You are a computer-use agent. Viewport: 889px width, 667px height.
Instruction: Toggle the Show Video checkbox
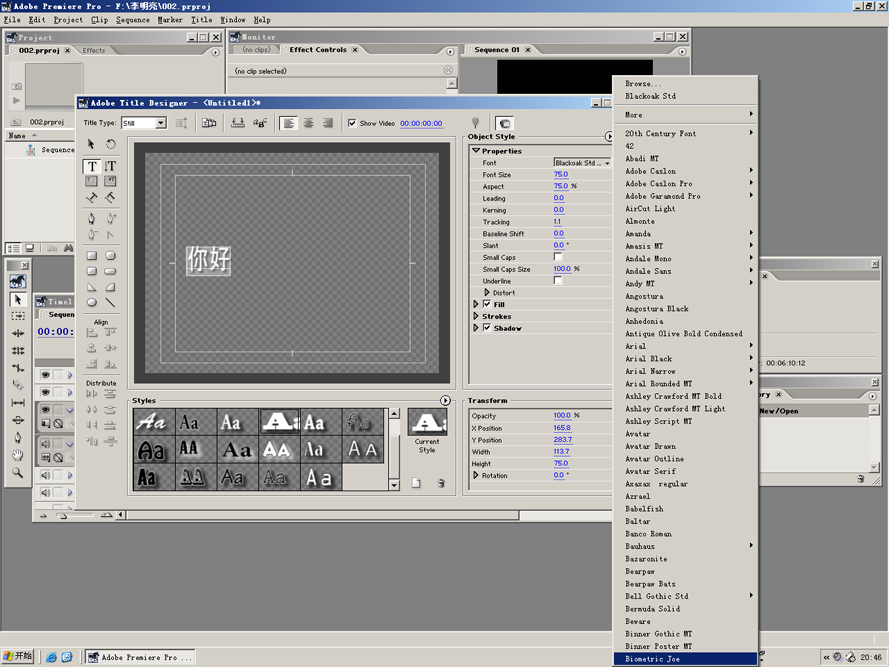click(x=352, y=123)
